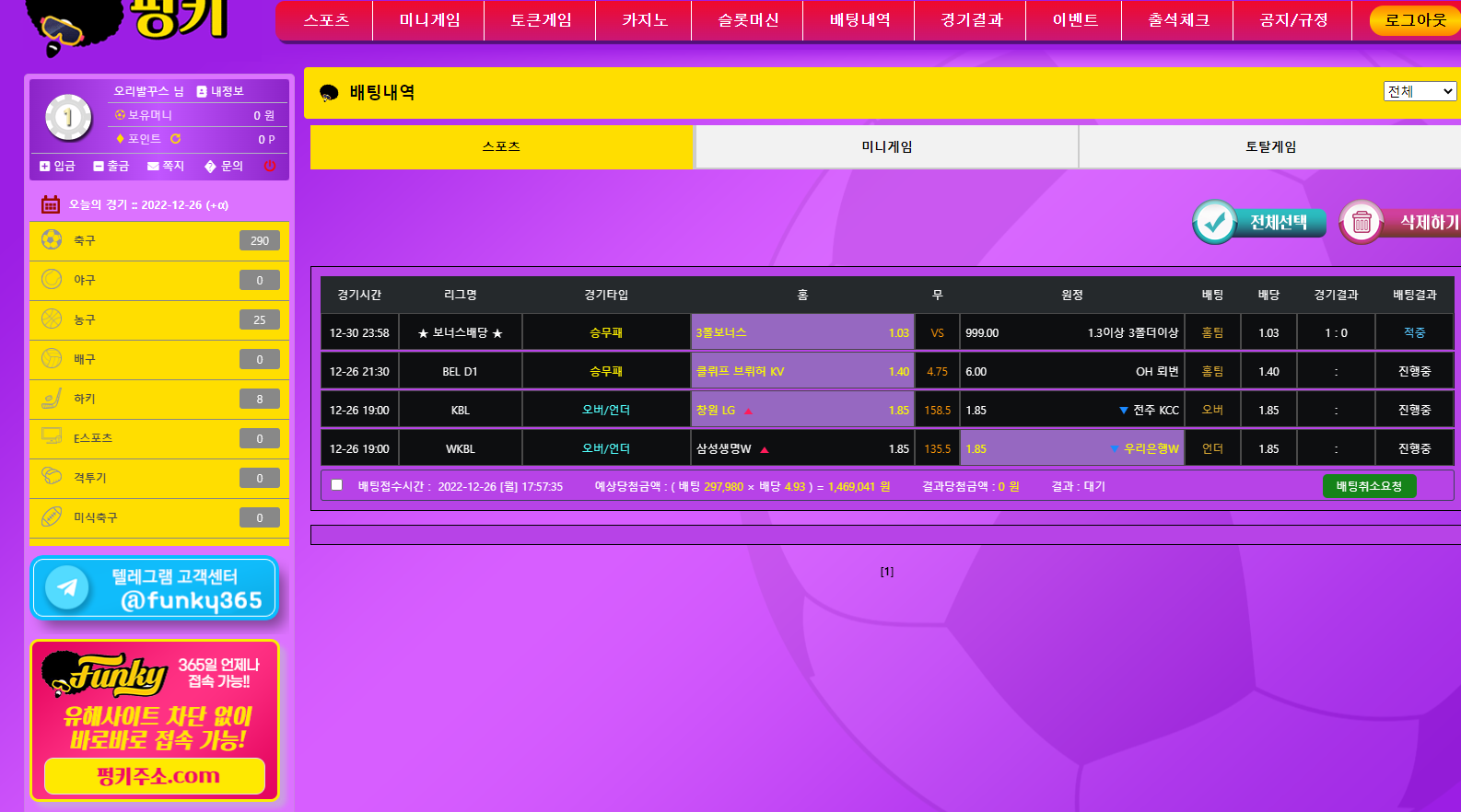Click the yellow 로그아웃 button

tap(1415, 20)
